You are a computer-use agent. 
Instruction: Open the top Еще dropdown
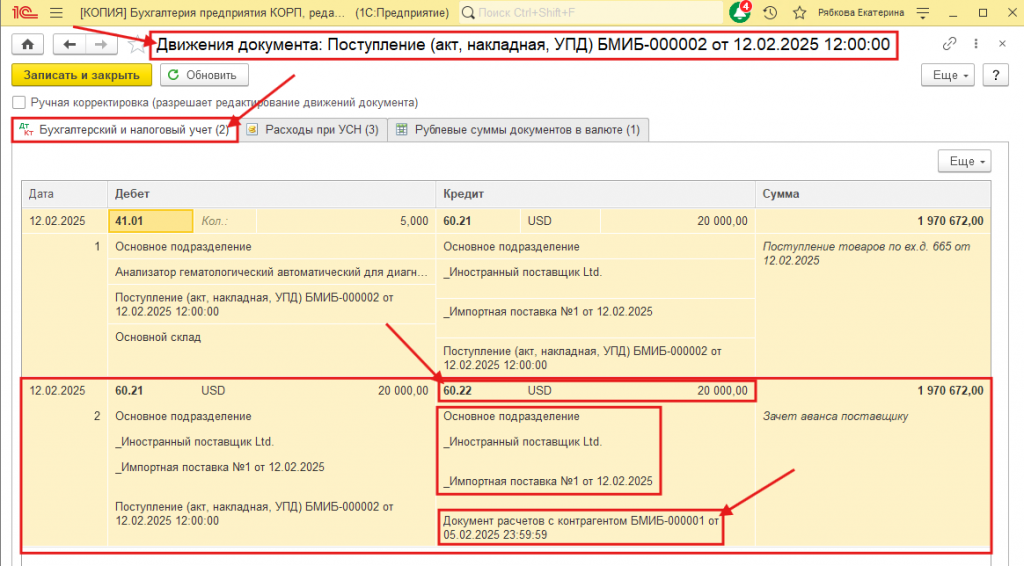[x=948, y=75]
